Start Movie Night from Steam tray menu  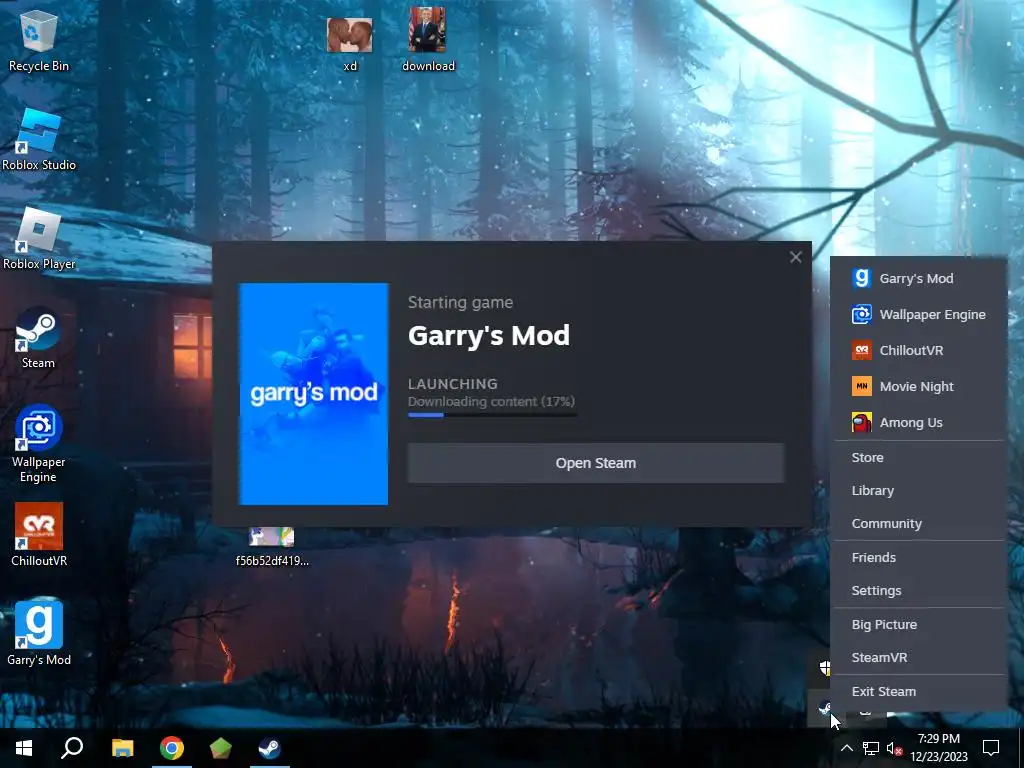(919, 386)
